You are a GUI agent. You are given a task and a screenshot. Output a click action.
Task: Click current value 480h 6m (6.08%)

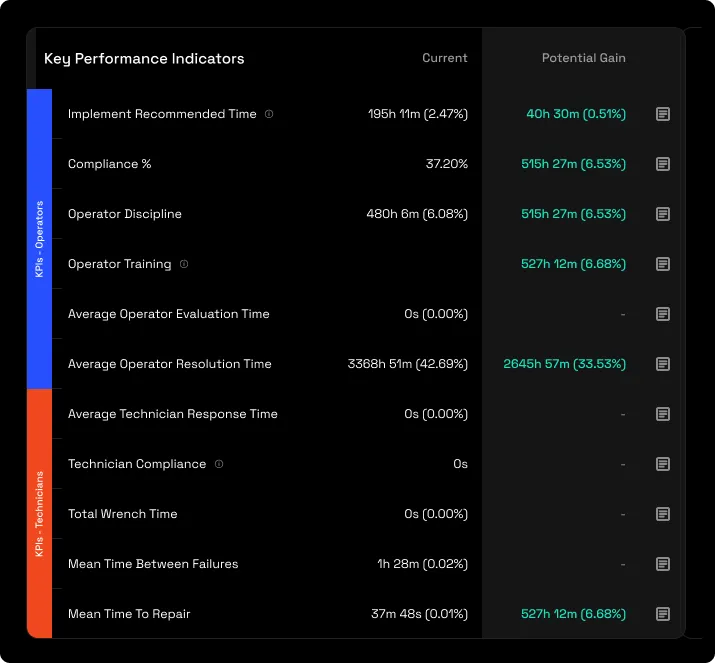(x=417, y=214)
